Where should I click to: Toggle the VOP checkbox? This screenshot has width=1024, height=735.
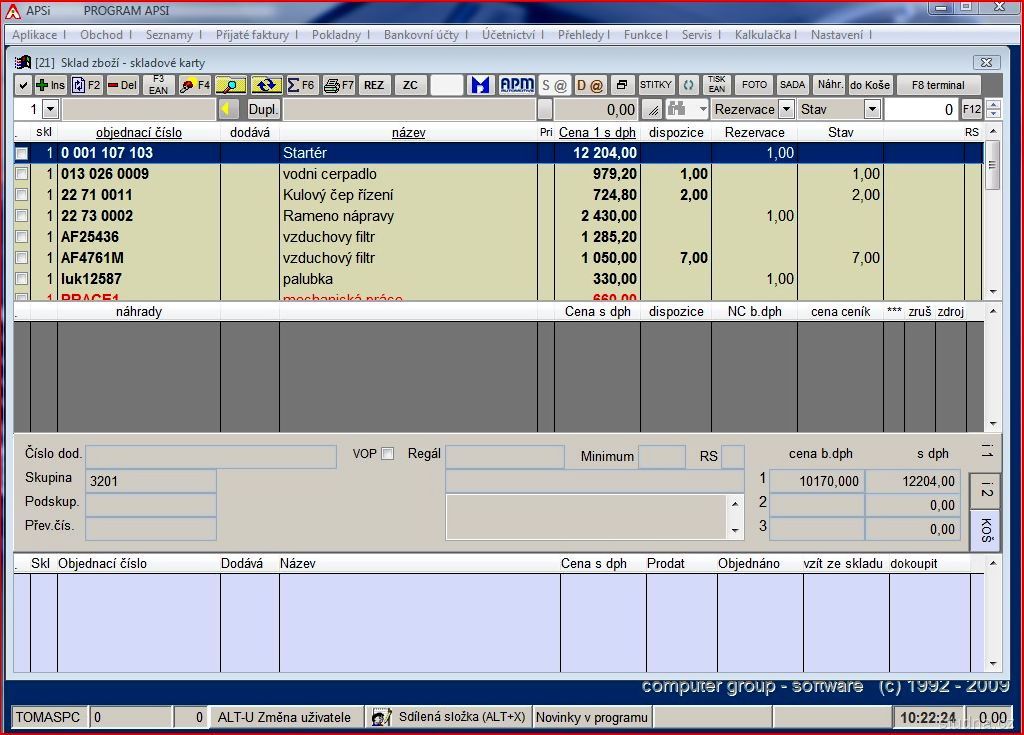pos(388,454)
